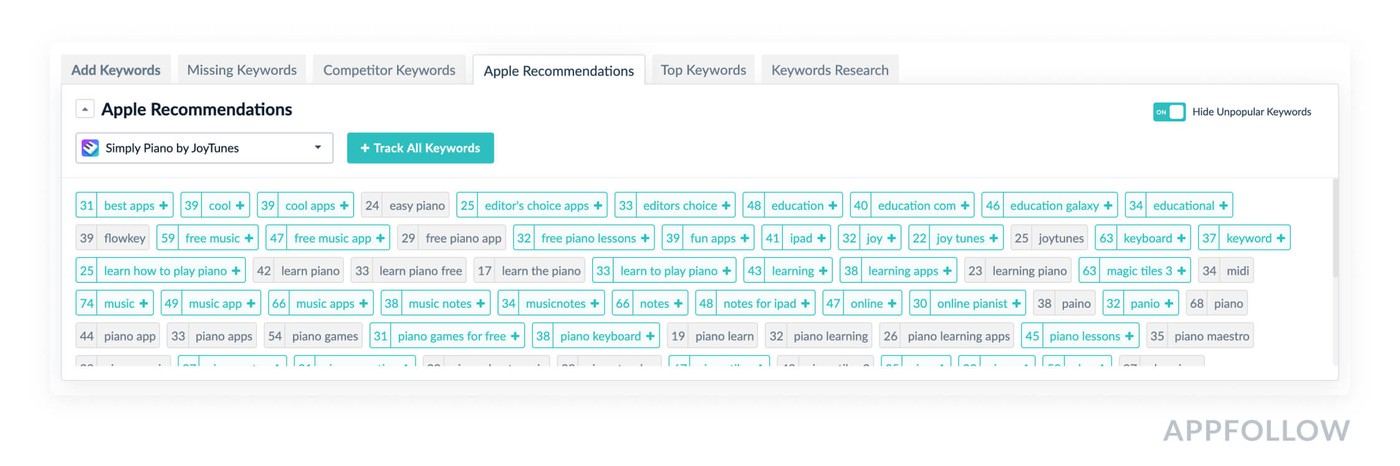Collapse the Apple Recommendations section
The height and width of the screenshot is (466, 1400).
pos(85,109)
